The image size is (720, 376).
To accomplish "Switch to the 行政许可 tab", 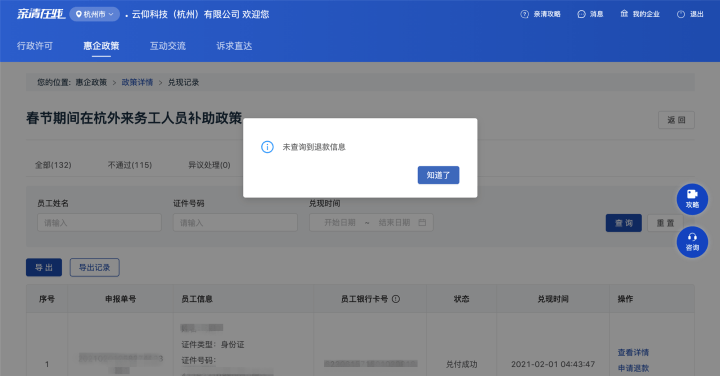I will (x=35, y=46).
